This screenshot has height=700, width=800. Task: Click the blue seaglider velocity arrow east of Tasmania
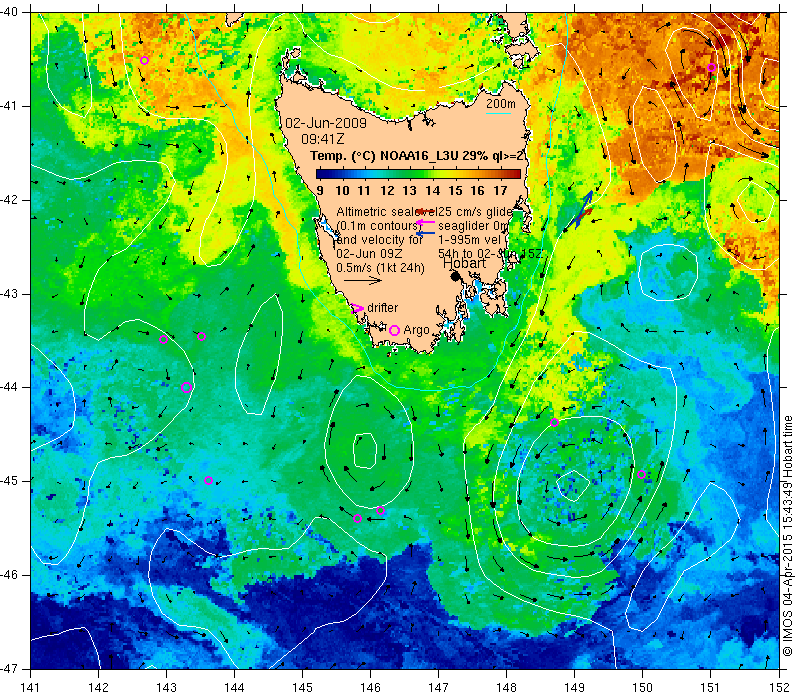(584, 208)
